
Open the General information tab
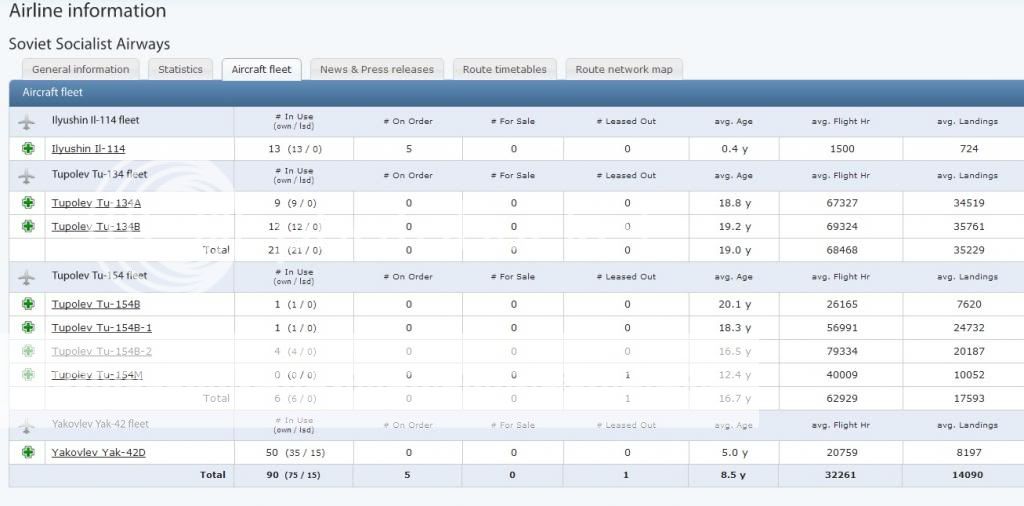[80, 69]
